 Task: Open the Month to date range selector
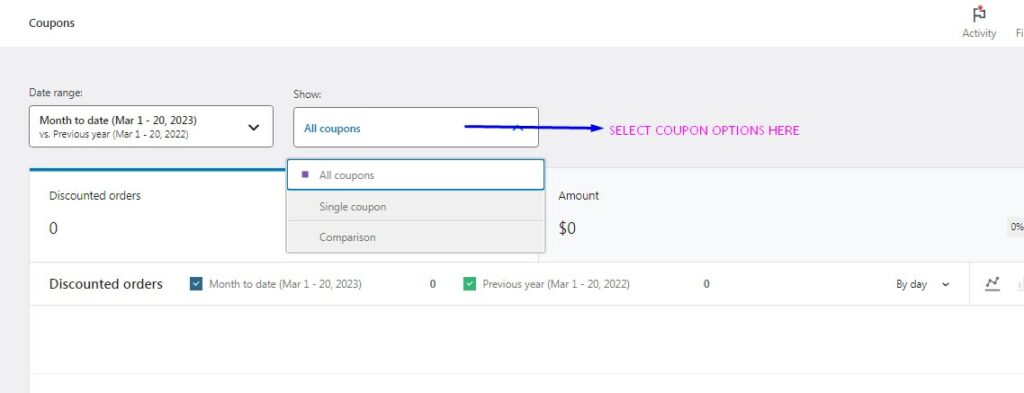coord(152,127)
